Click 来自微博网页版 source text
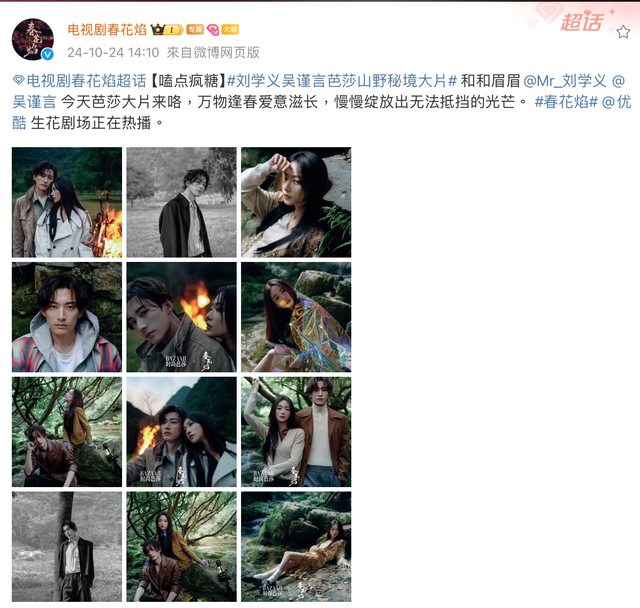This screenshot has width=640, height=608. coord(213,53)
